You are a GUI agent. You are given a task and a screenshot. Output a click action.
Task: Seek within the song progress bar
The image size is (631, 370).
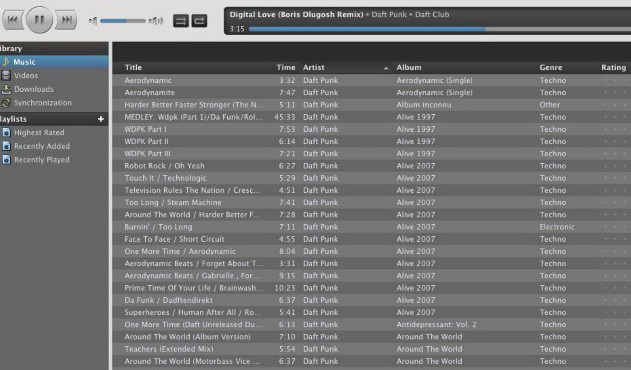439,29
